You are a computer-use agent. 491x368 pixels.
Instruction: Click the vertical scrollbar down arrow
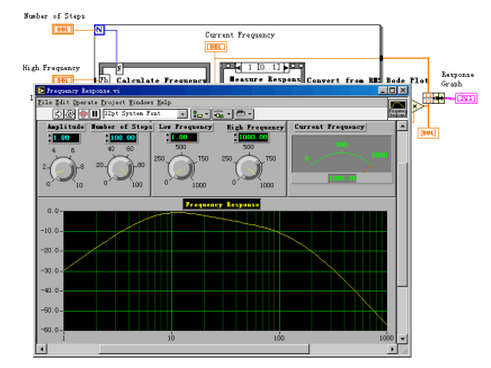point(403,338)
